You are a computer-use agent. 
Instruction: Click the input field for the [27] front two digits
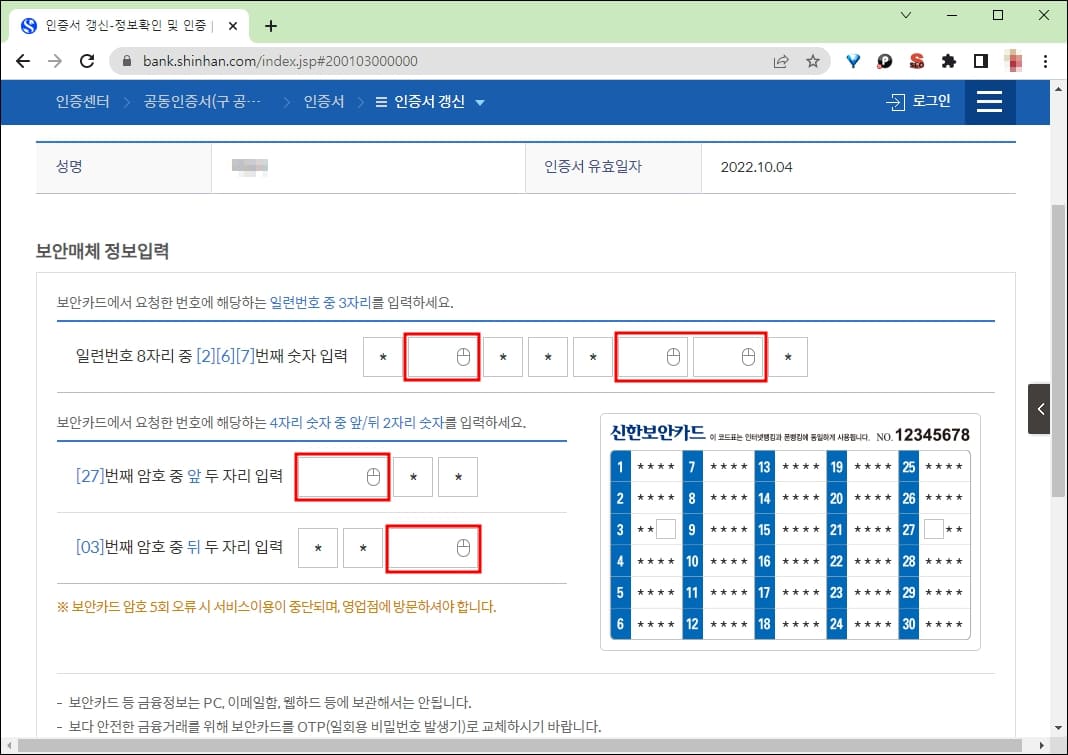point(341,477)
